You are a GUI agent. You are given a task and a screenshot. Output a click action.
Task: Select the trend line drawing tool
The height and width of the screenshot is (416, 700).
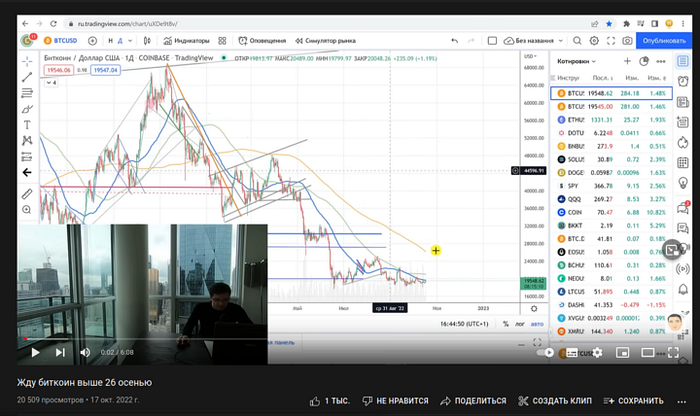27,77
